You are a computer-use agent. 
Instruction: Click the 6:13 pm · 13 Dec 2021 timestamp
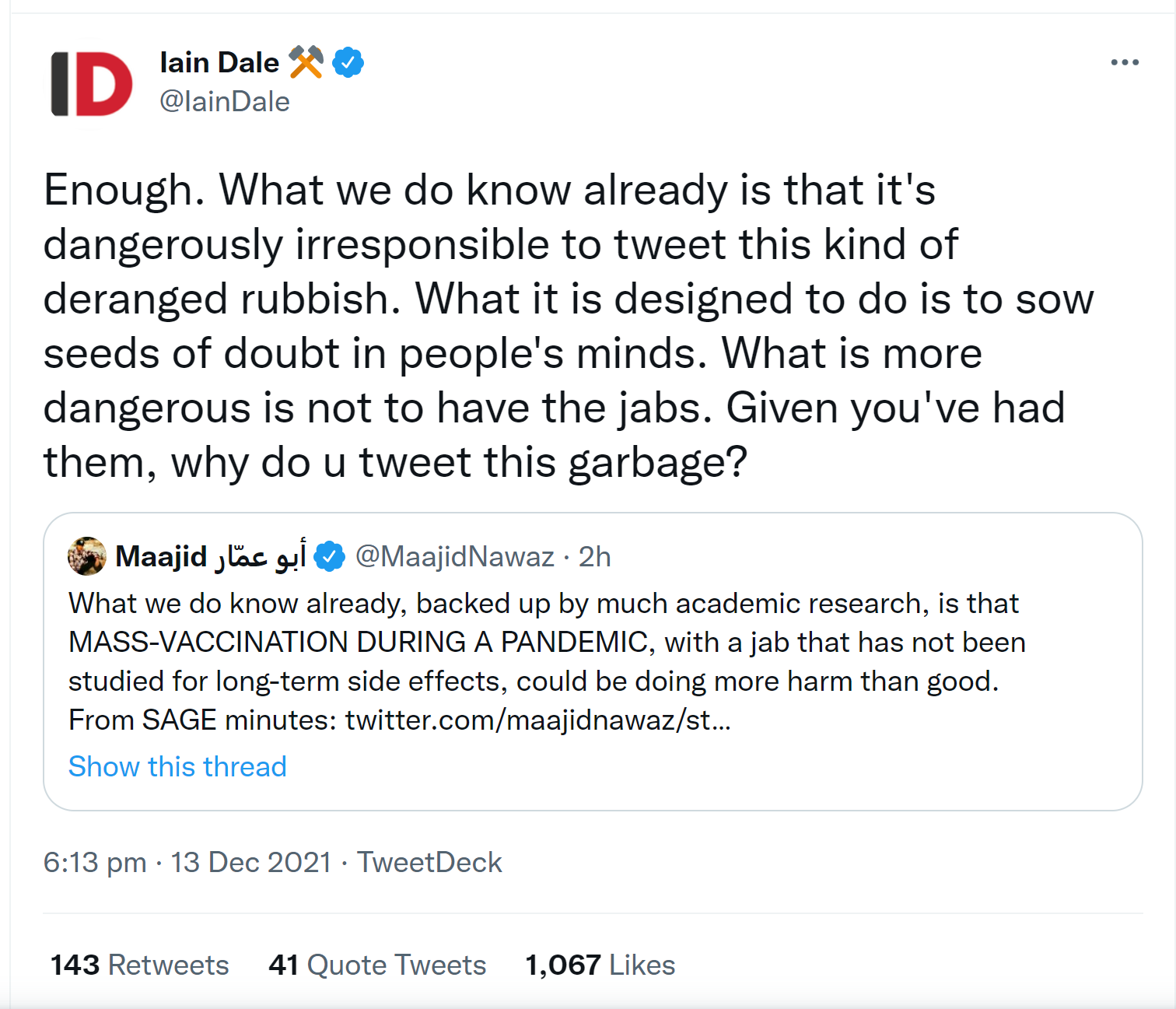(x=187, y=862)
